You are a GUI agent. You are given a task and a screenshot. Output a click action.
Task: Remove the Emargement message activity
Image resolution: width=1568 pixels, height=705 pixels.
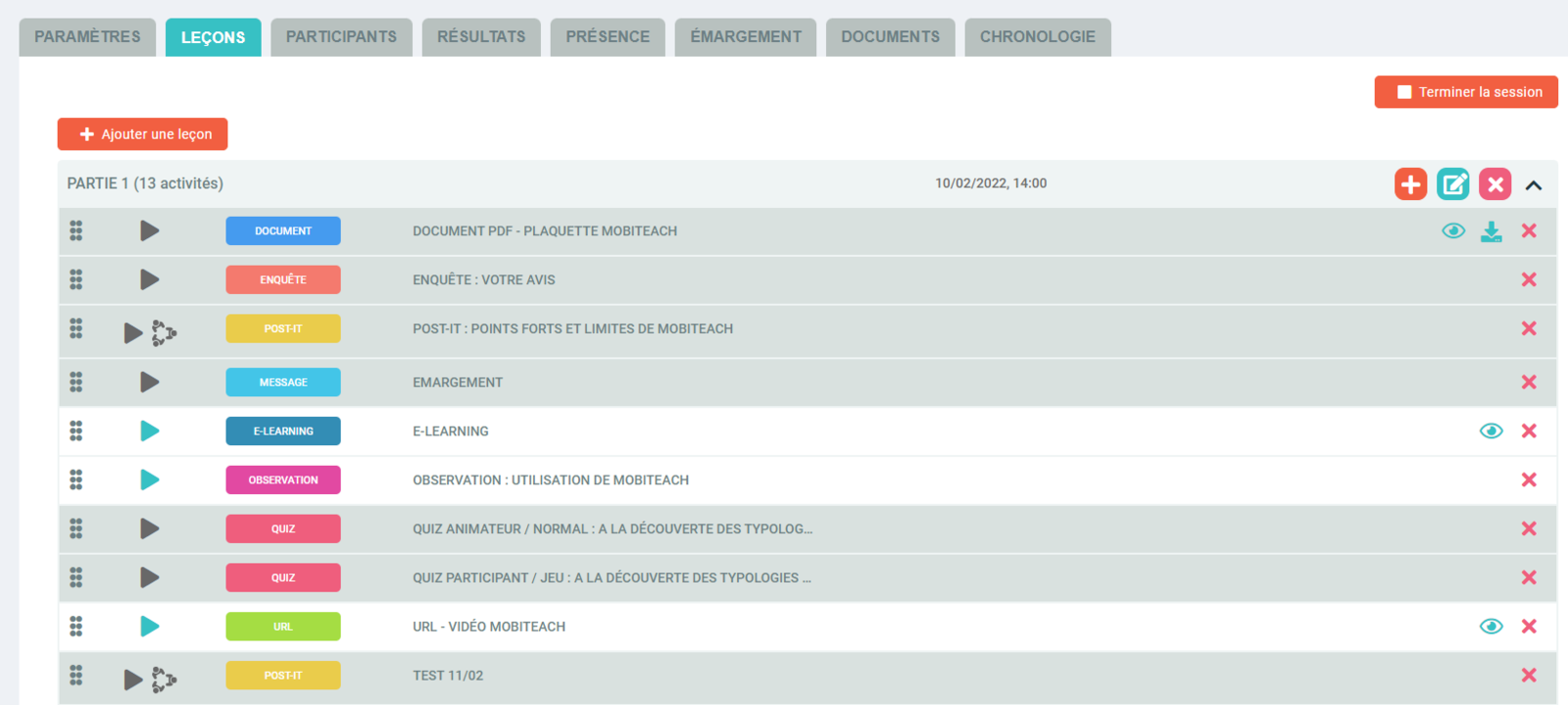tap(1529, 381)
